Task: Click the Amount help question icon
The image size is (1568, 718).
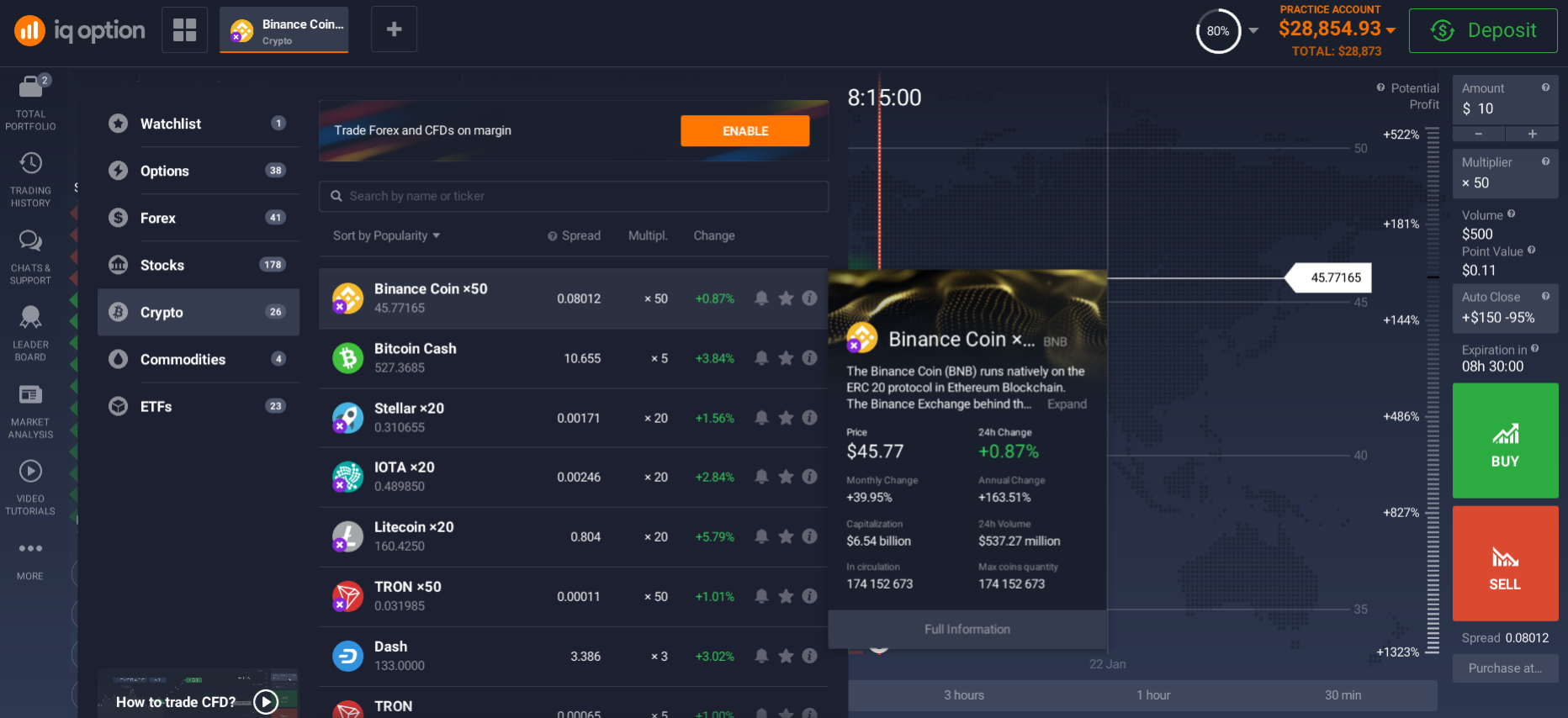Action: pyautogui.click(x=1545, y=87)
